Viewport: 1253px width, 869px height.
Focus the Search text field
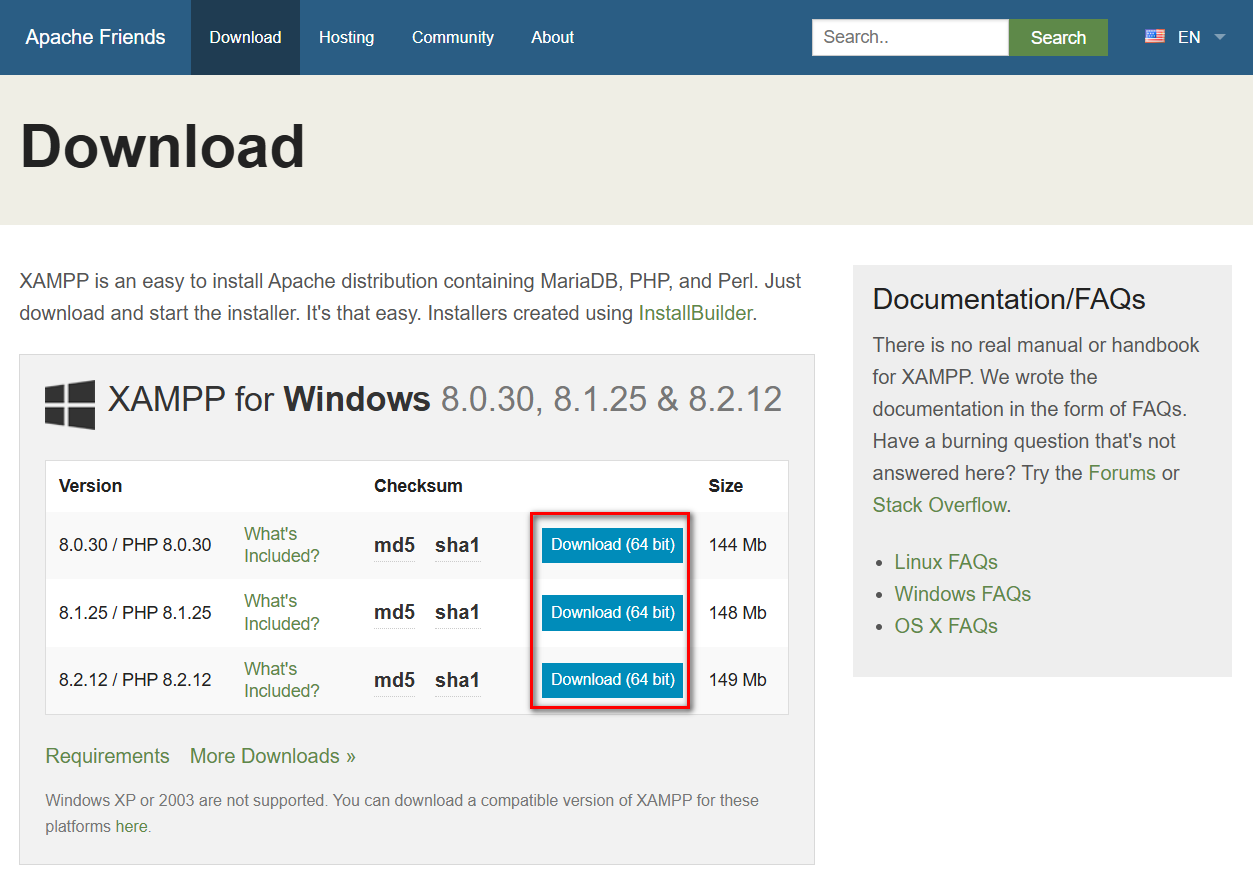(x=909, y=37)
